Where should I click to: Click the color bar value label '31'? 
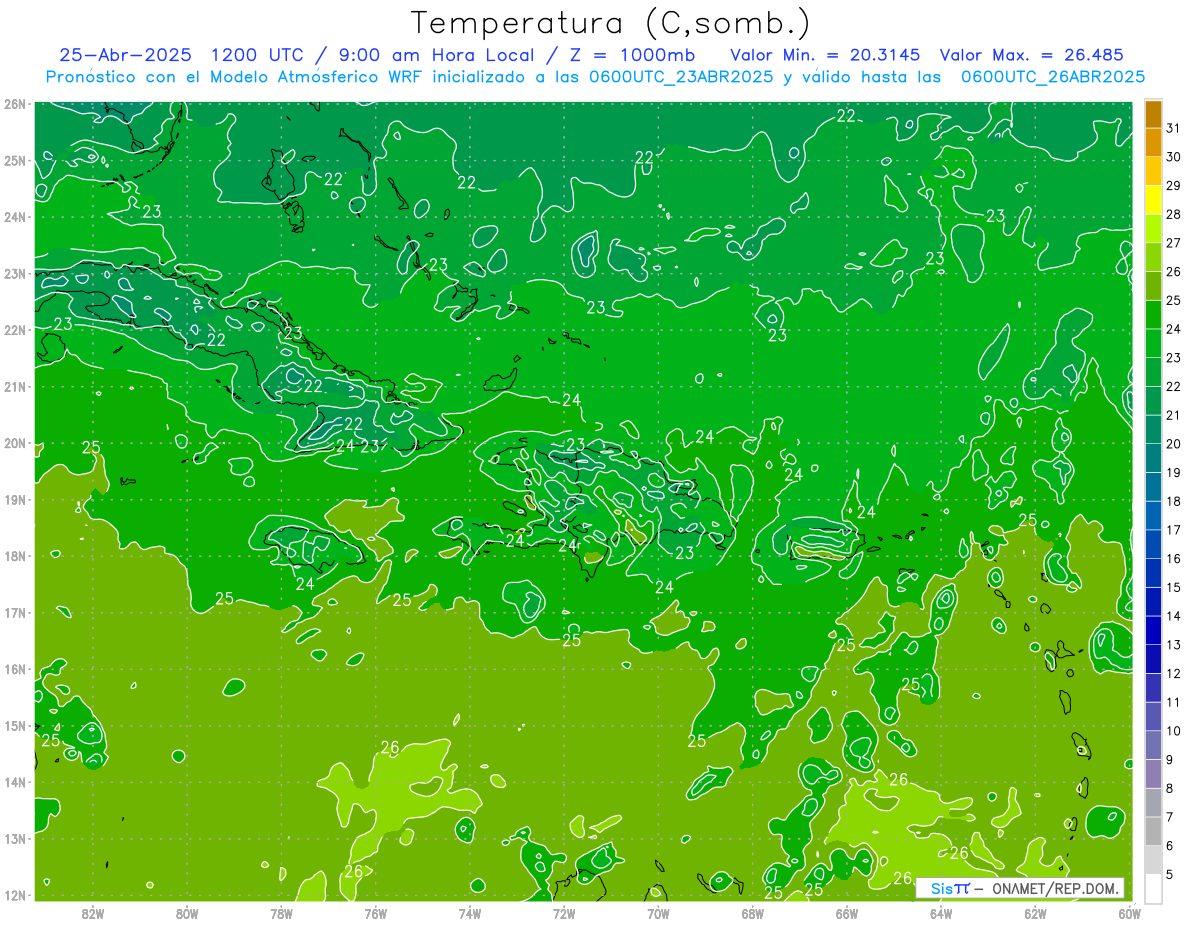(1173, 128)
